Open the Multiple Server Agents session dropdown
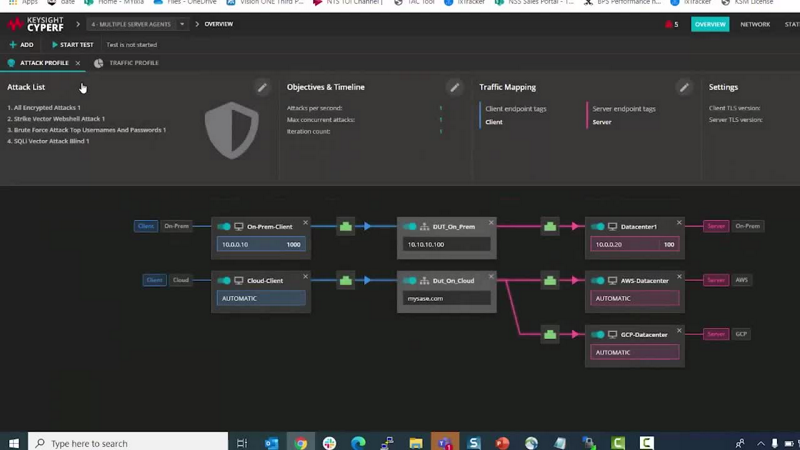This screenshot has width=800, height=450. [x=137, y=24]
